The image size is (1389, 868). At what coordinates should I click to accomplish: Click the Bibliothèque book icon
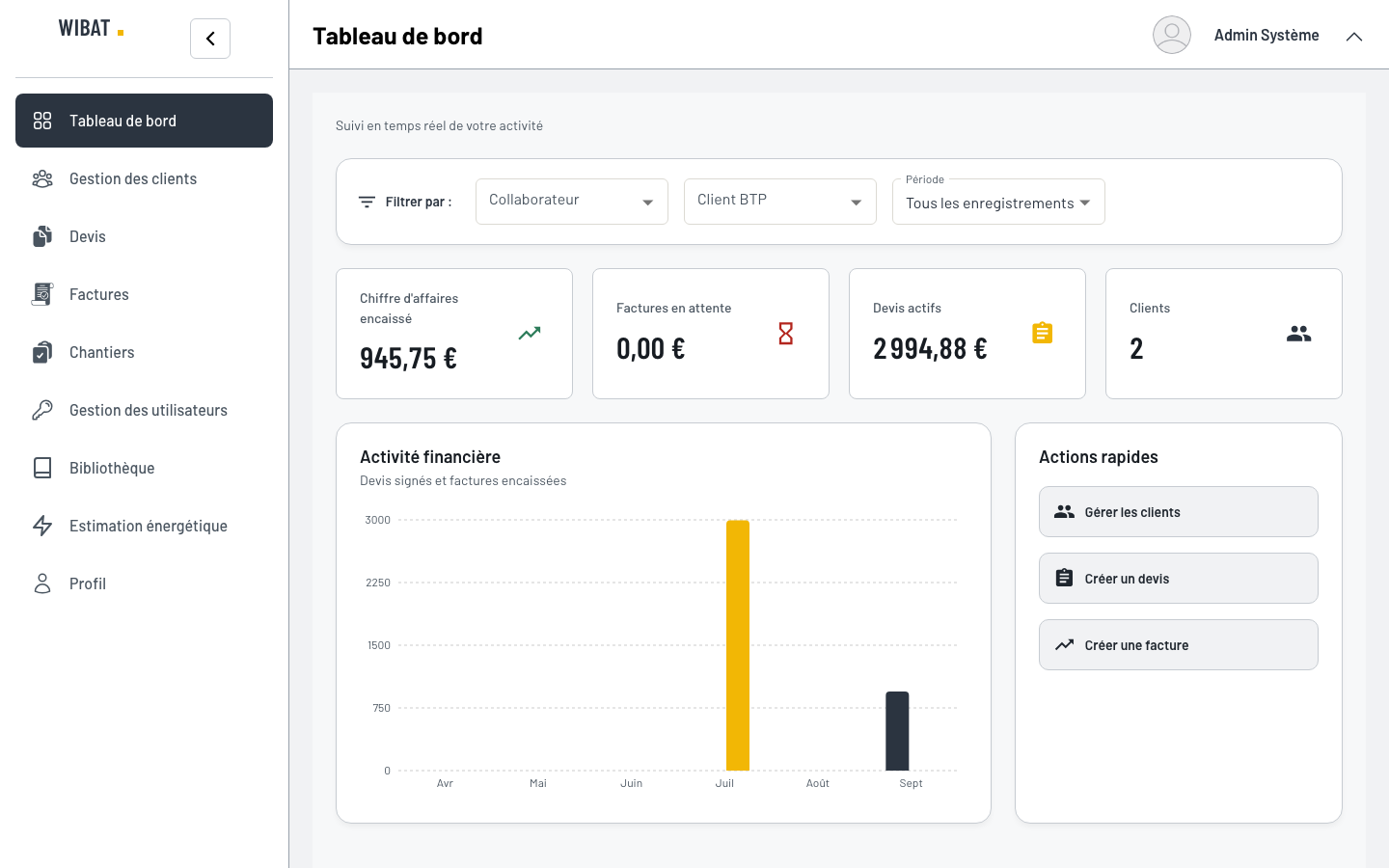click(42, 468)
